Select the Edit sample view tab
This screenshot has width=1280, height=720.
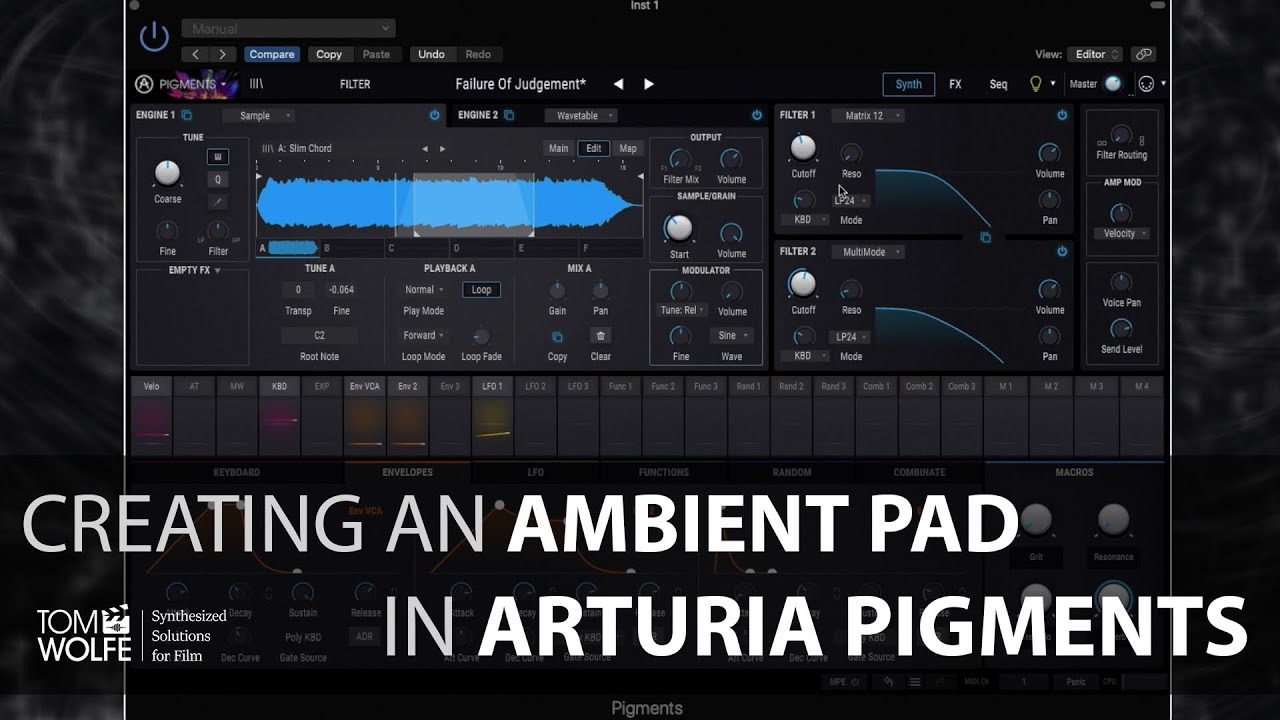pos(594,148)
